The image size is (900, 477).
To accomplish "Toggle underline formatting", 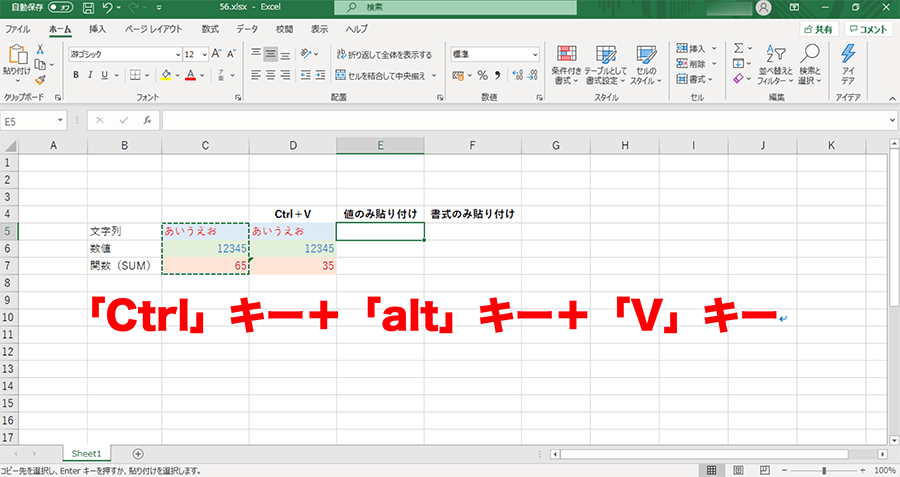I will pos(104,75).
